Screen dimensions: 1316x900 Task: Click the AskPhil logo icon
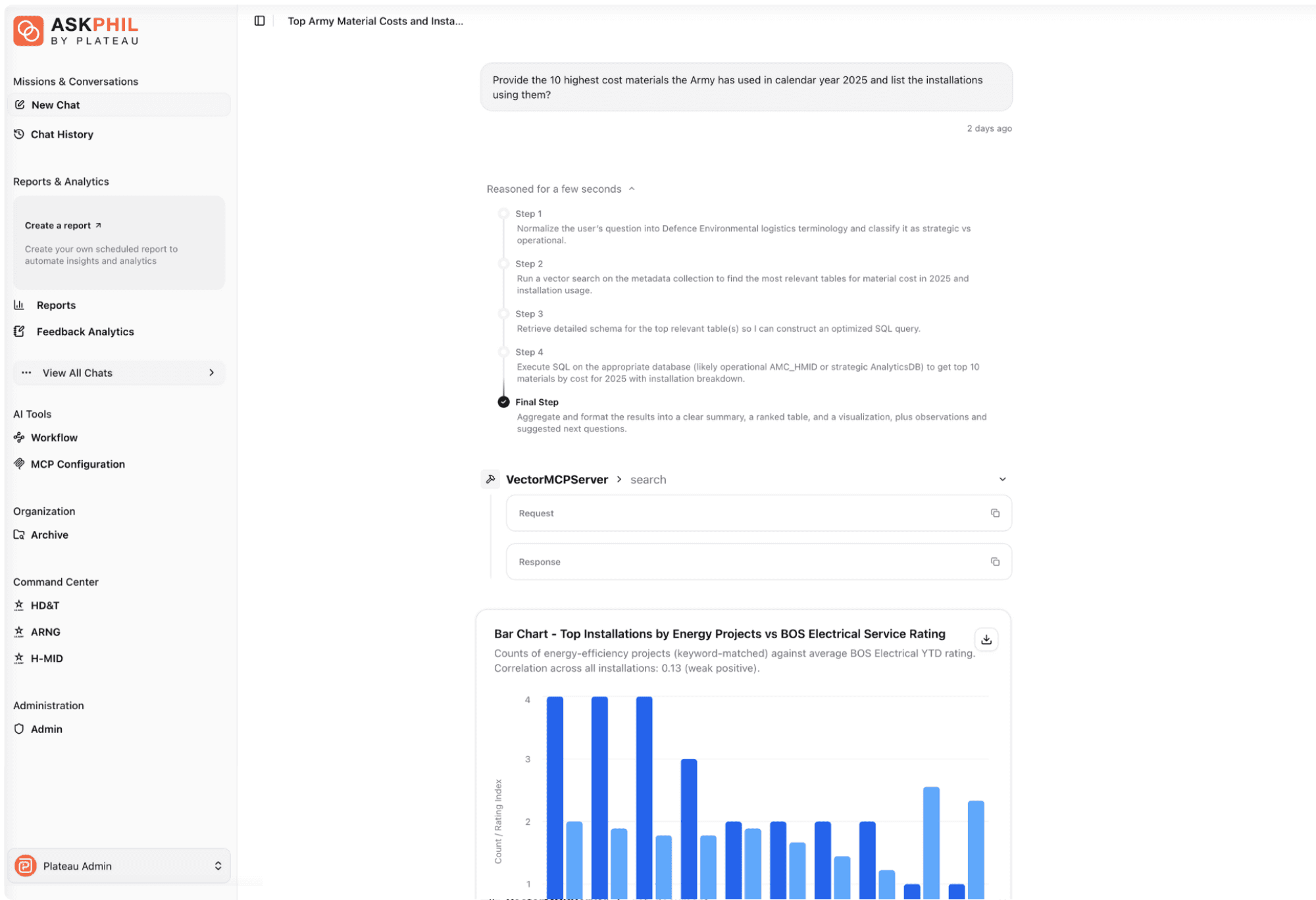(x=28, y=31)
